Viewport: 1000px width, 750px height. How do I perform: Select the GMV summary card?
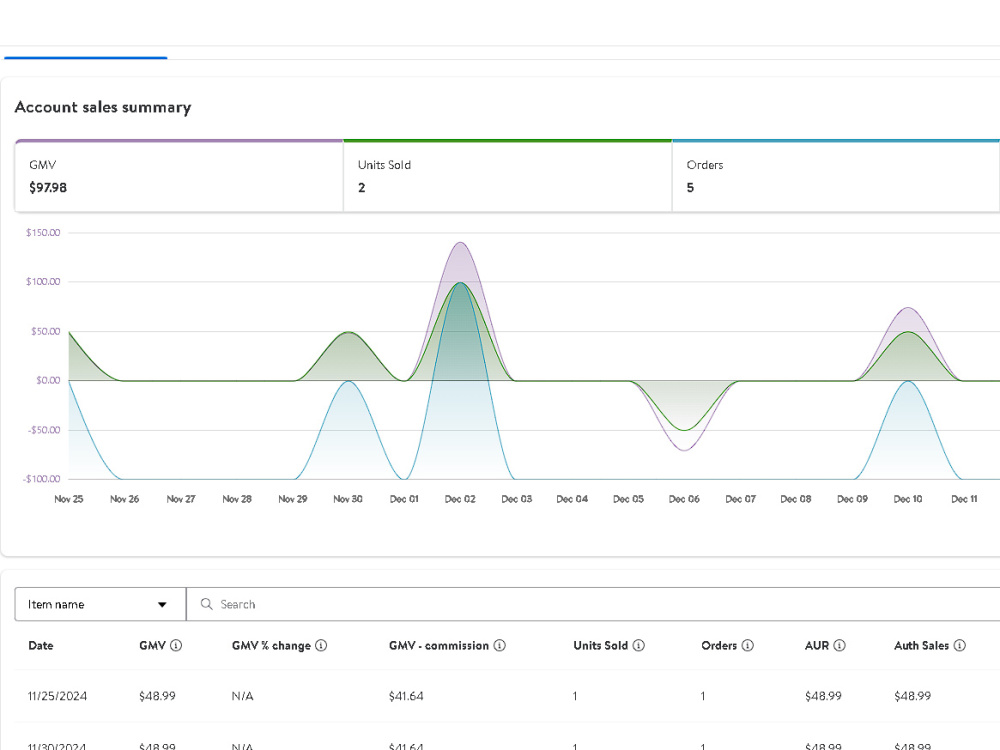179,176
